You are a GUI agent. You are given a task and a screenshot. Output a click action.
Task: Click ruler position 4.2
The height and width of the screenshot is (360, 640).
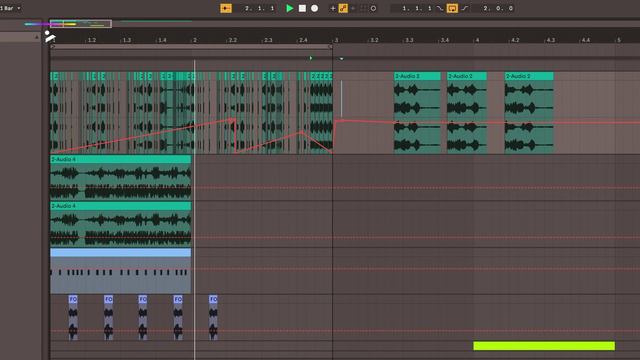coord(515,40)
